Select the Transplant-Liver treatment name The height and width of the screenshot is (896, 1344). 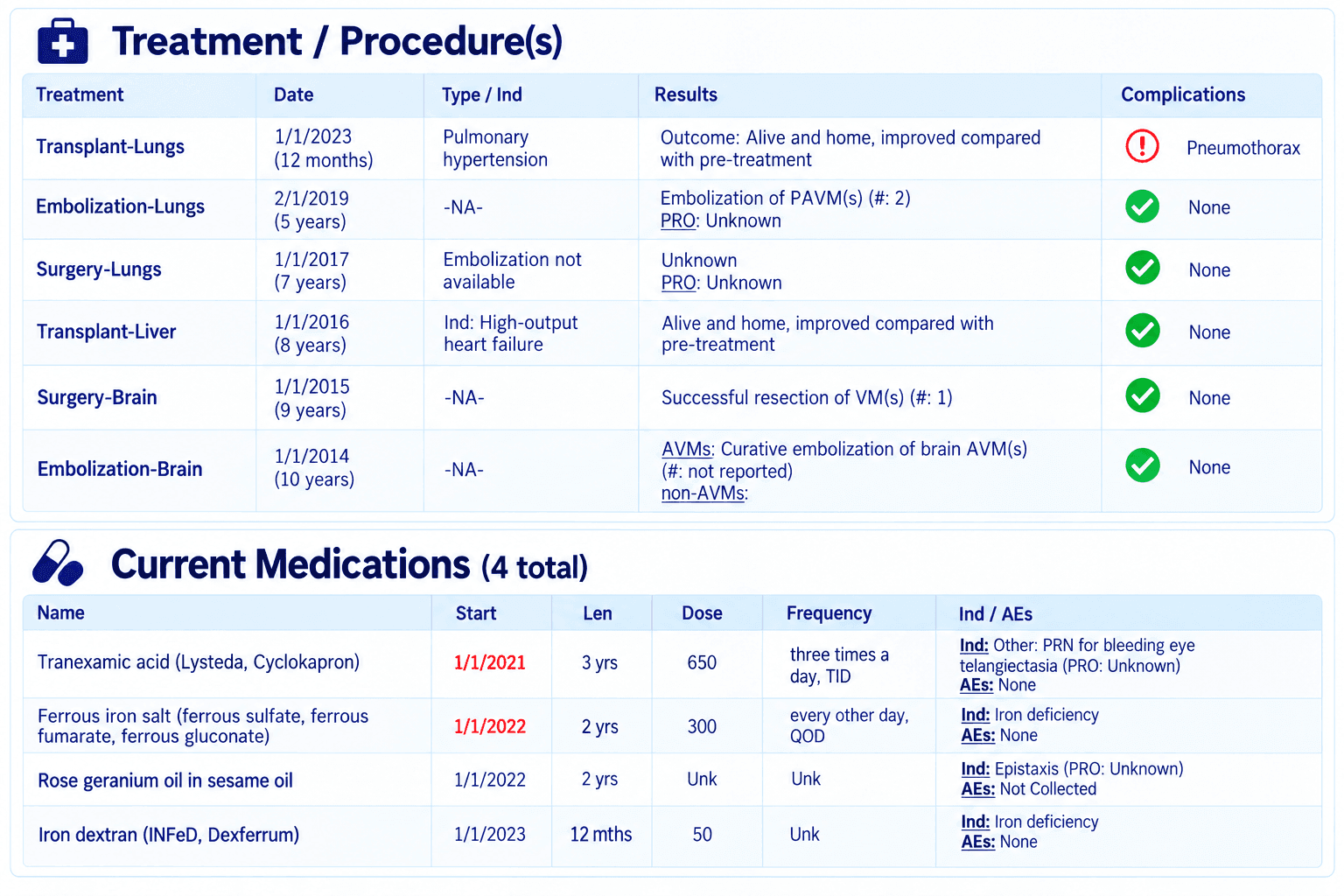click(x=107, y=332)
